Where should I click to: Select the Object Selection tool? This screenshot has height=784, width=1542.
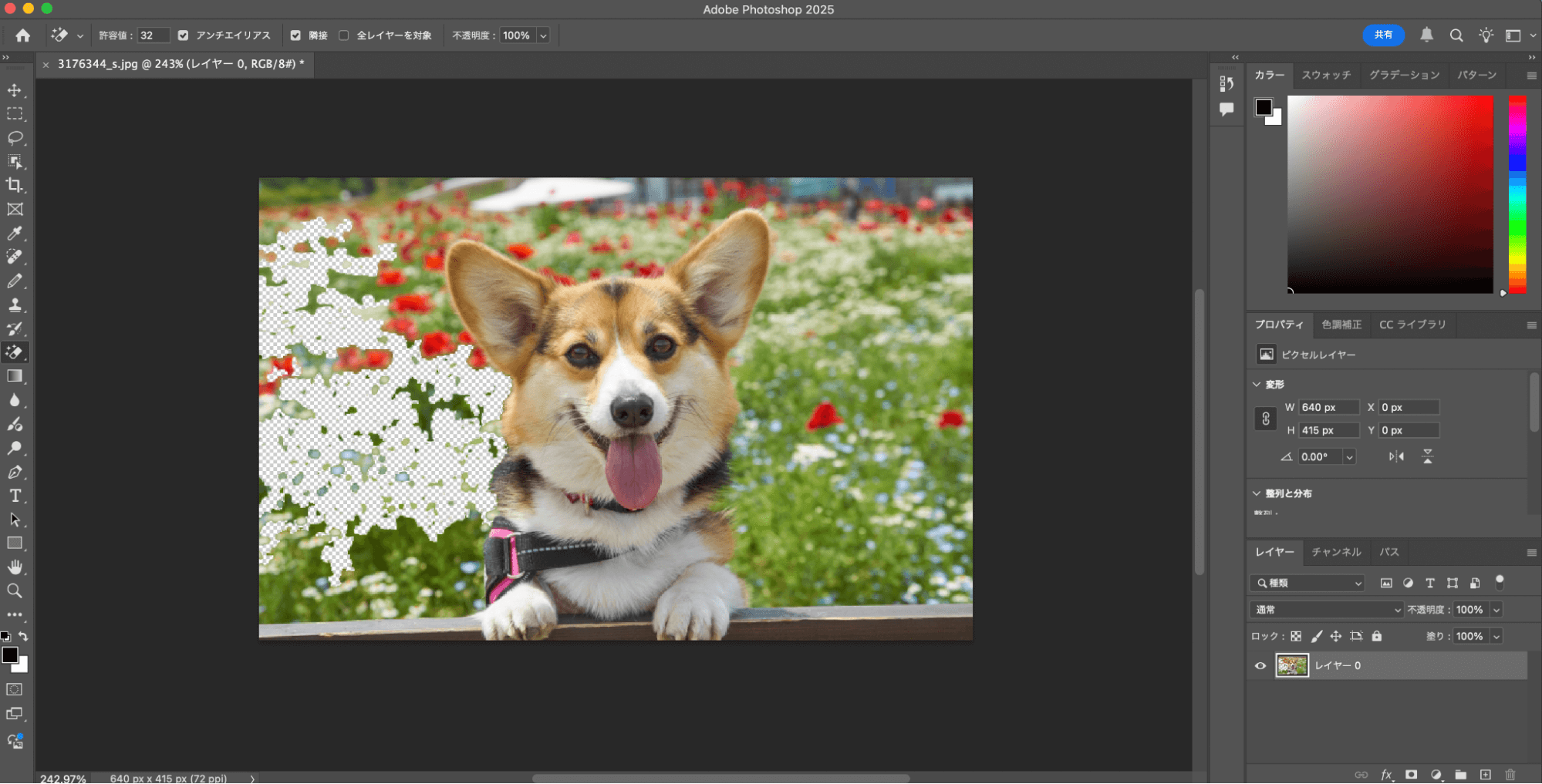15,162
